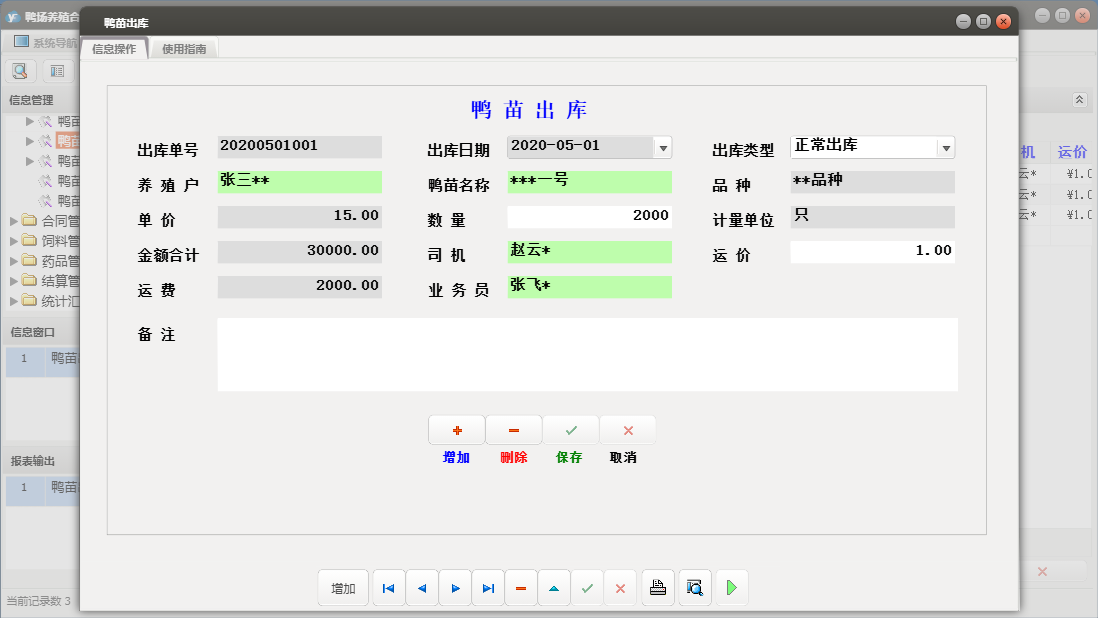Screen dimensions: 1098x618
Task: Navigate to the first record using the toolbar
Action: tap(388, 588)
